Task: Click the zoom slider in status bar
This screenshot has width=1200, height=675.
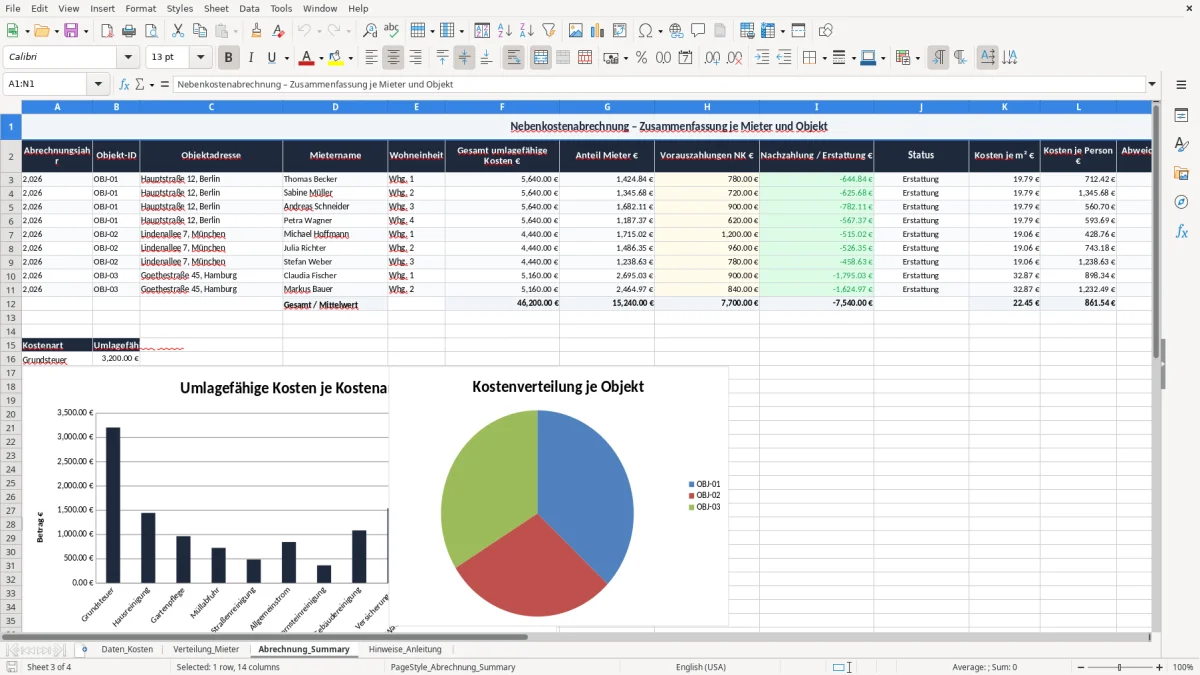Action: click(1119, 667)
